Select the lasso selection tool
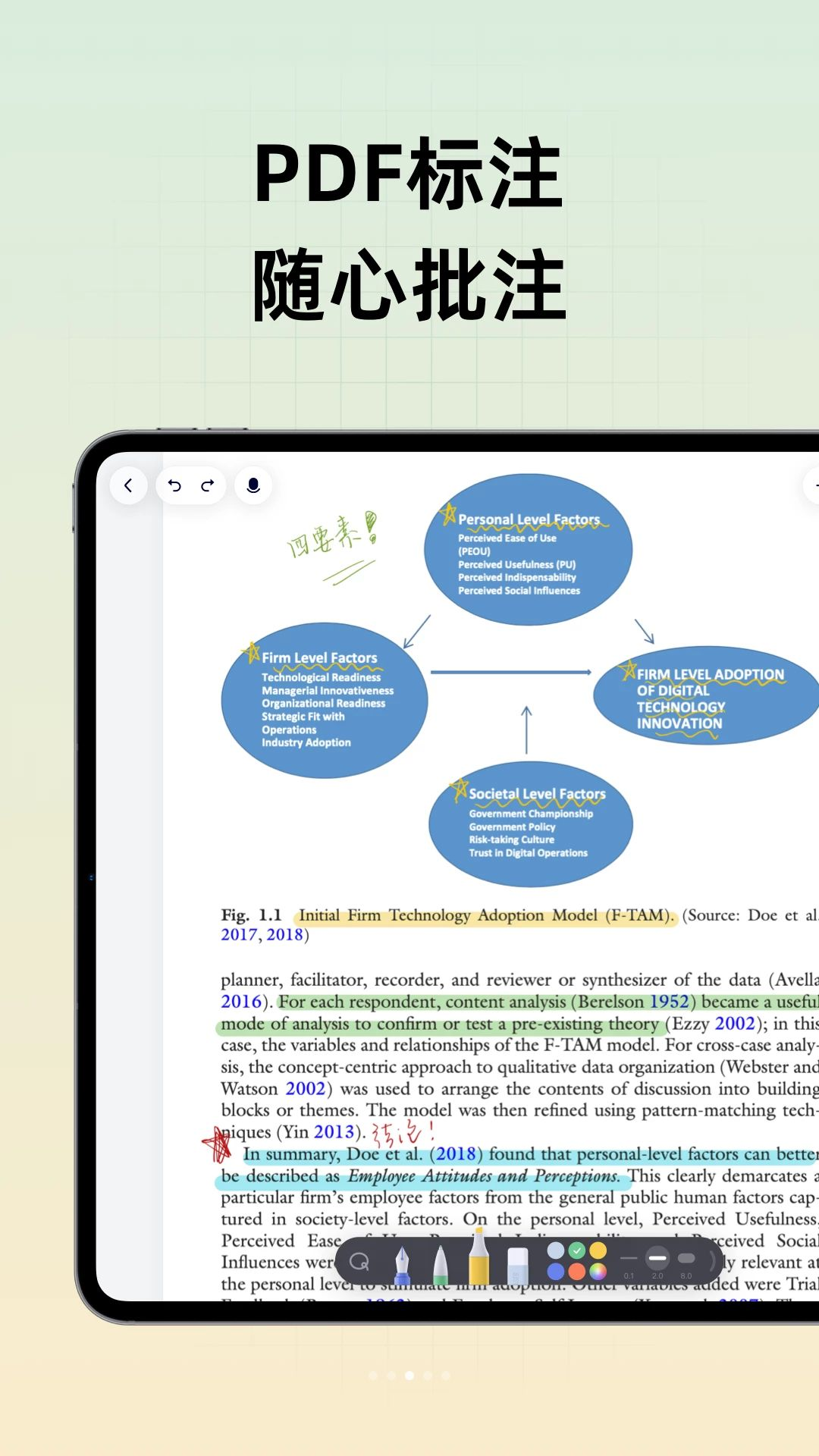The height and width of the screenshot is (1456, 819). 359,1262
